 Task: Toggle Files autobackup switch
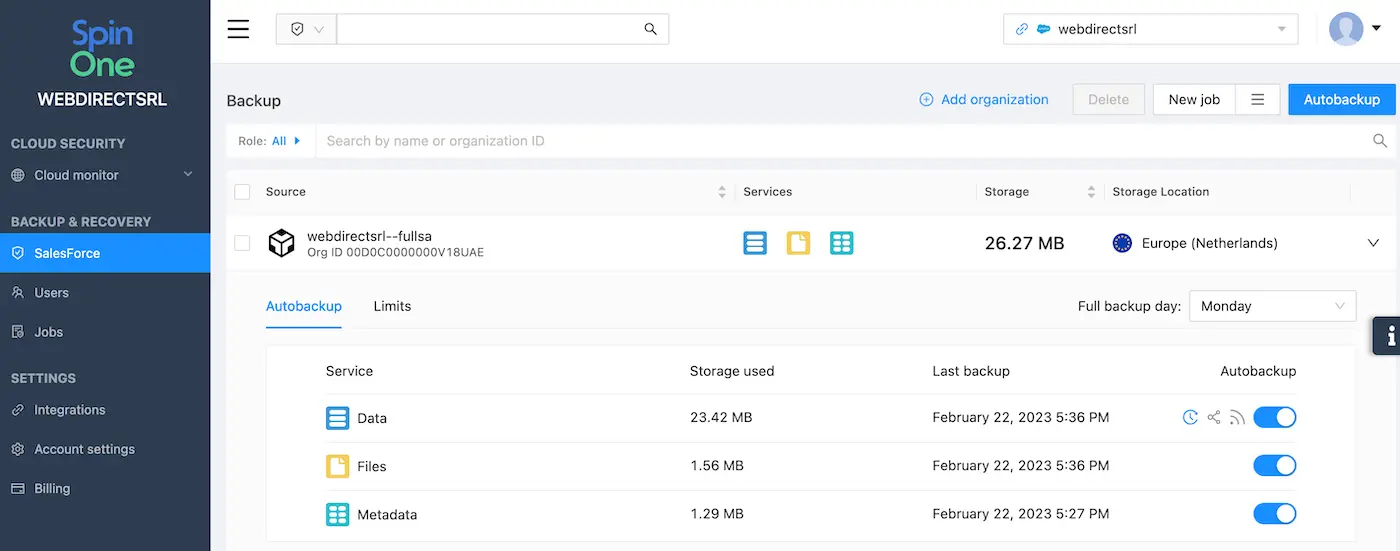tap(1275, 465)
